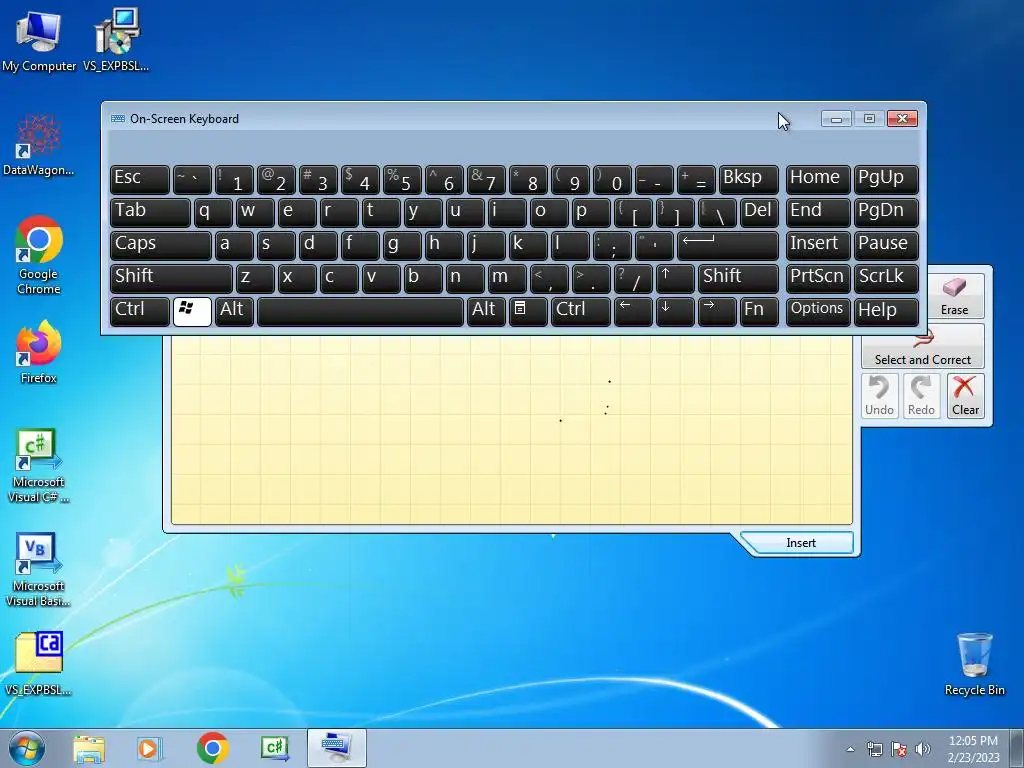Open Chrome from the taskbar

(212, 748)
